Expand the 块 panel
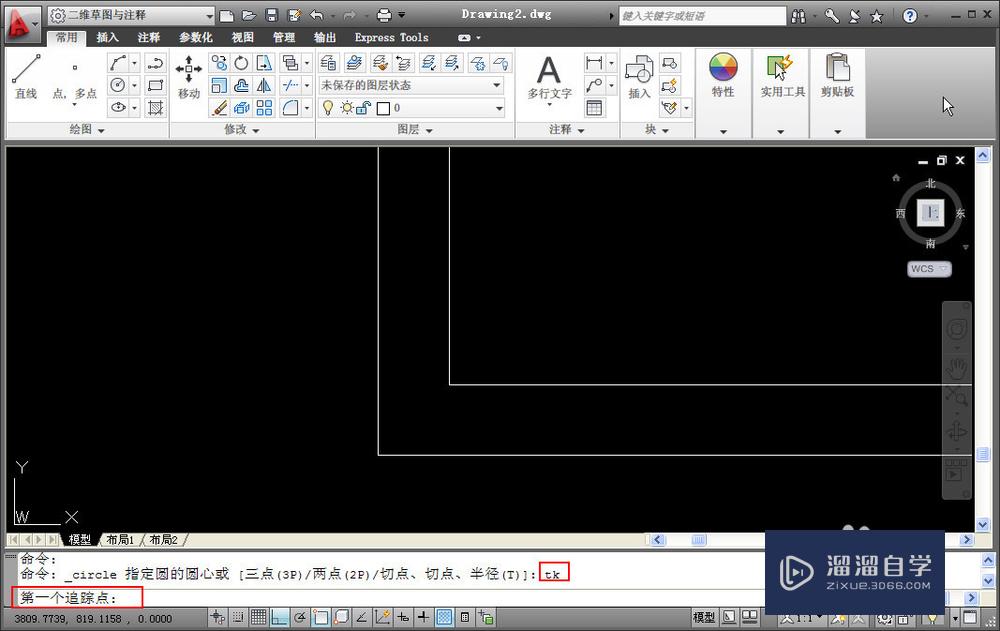The width and height of the screenshot is (1000, 631). pos(657,130)
